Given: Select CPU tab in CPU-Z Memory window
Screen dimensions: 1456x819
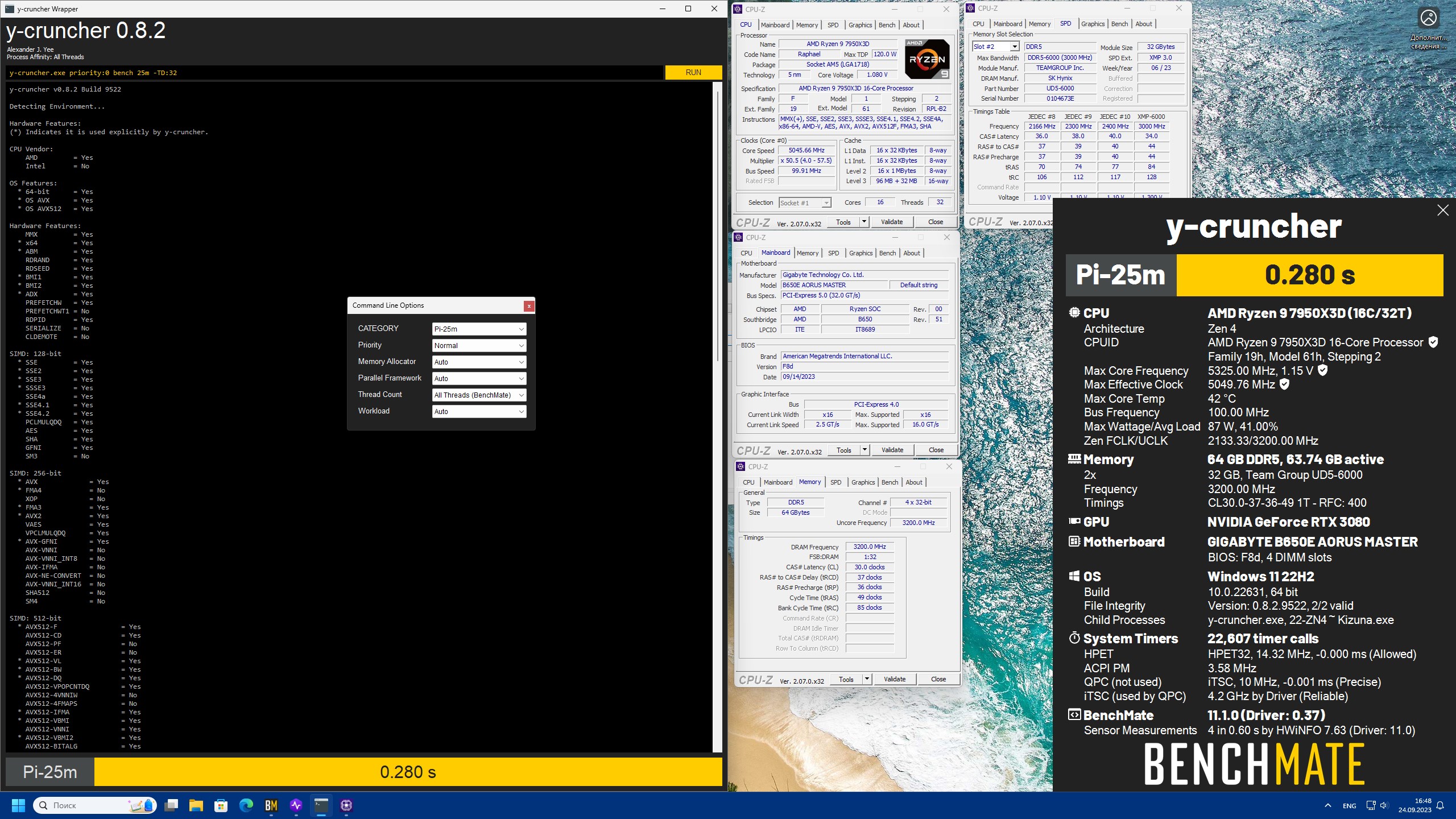Looking at the screenshot, I should pos(748,482).
